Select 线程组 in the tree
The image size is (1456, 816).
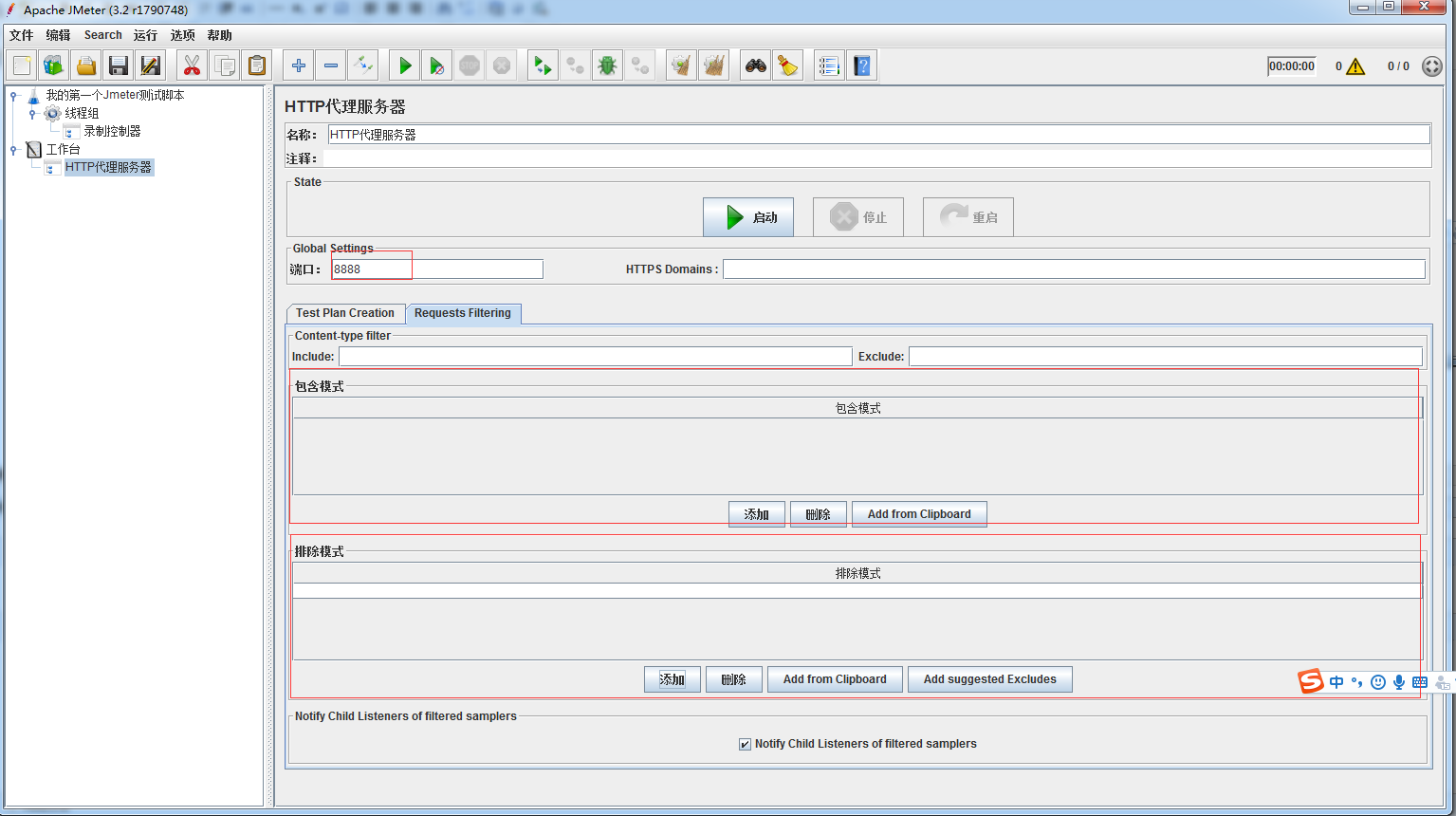pos(82,113)
